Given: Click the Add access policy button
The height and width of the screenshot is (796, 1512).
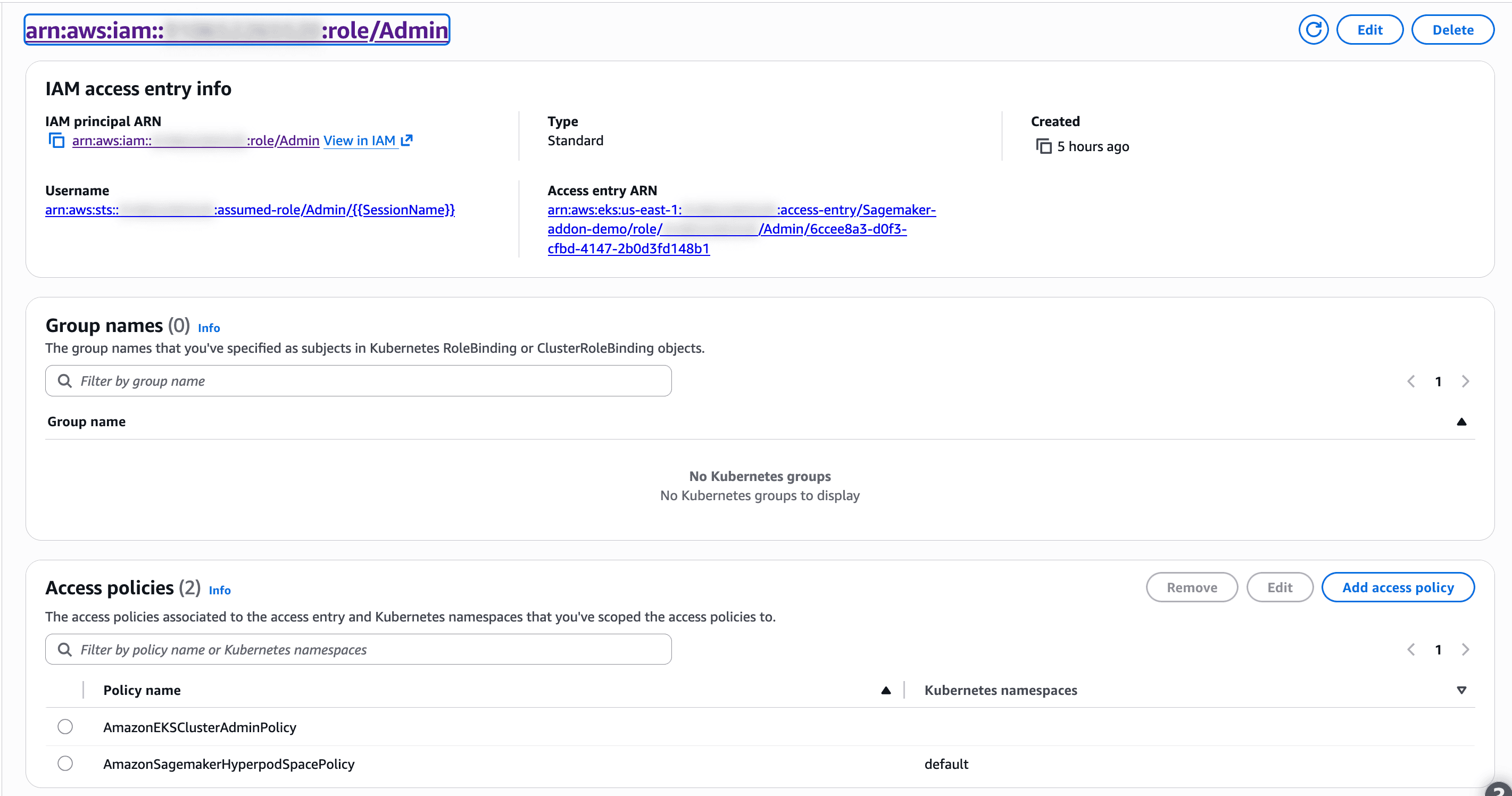Looking at the screenshot, I should pos(1398,587).
